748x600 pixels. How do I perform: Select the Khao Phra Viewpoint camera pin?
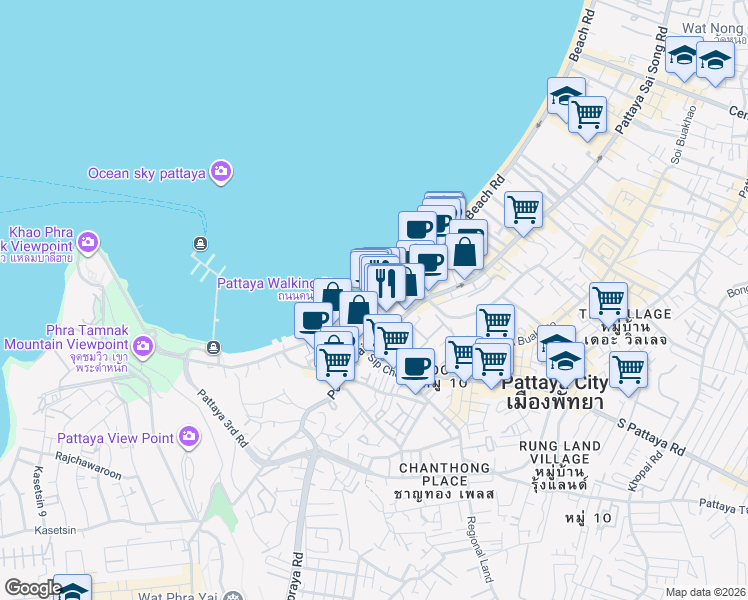(88, 243)
